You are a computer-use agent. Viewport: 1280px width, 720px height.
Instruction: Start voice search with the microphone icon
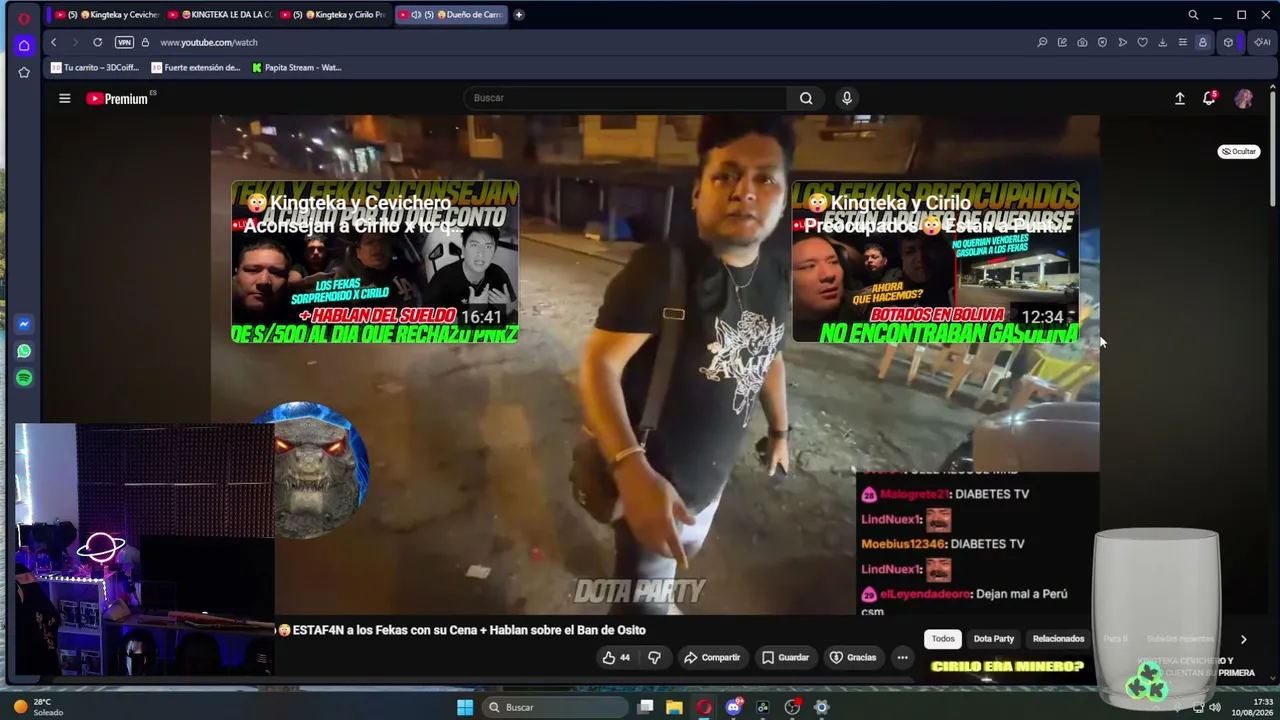coord(847,98)
